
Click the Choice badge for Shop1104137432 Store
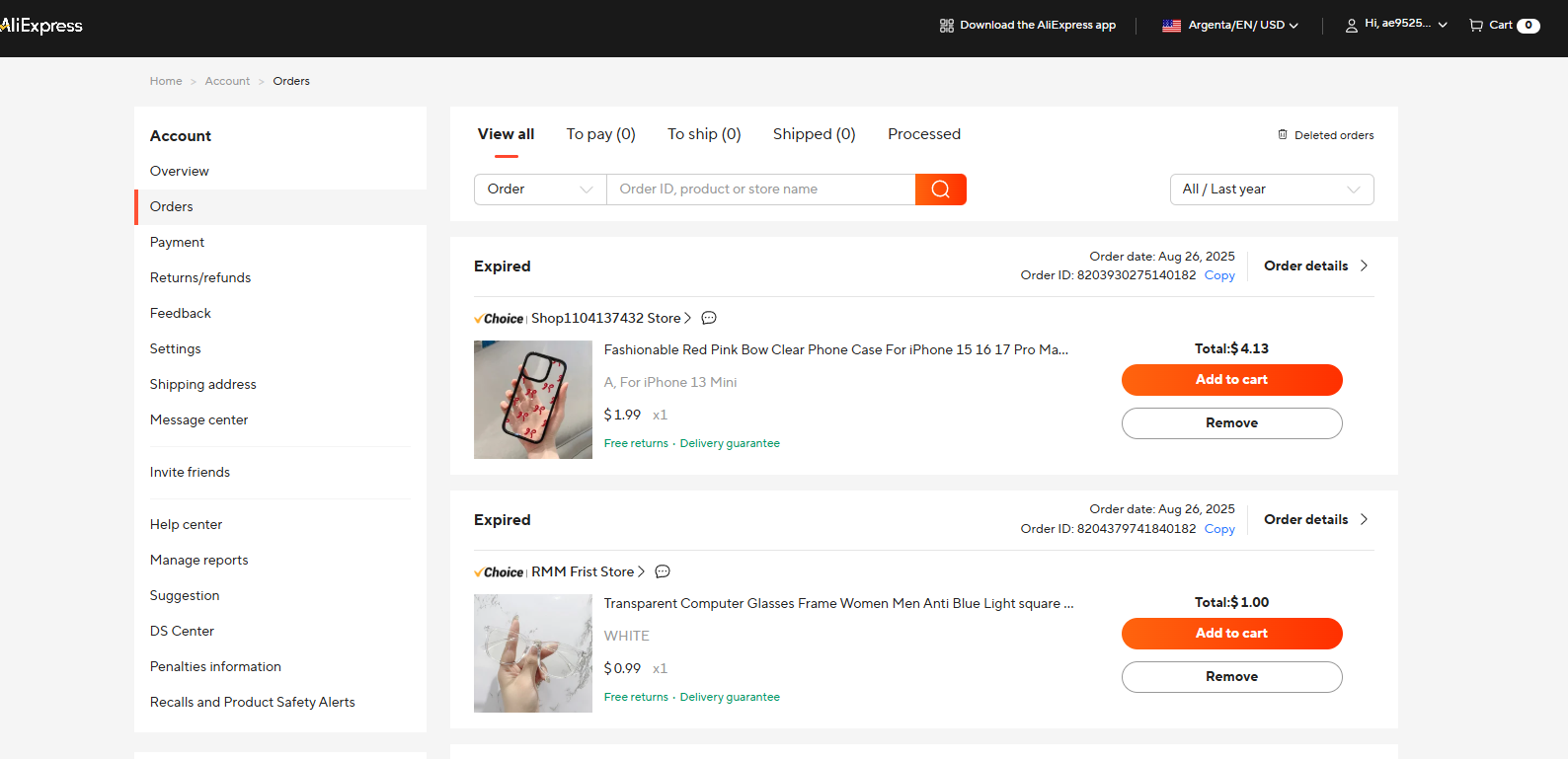pos(499,319)
